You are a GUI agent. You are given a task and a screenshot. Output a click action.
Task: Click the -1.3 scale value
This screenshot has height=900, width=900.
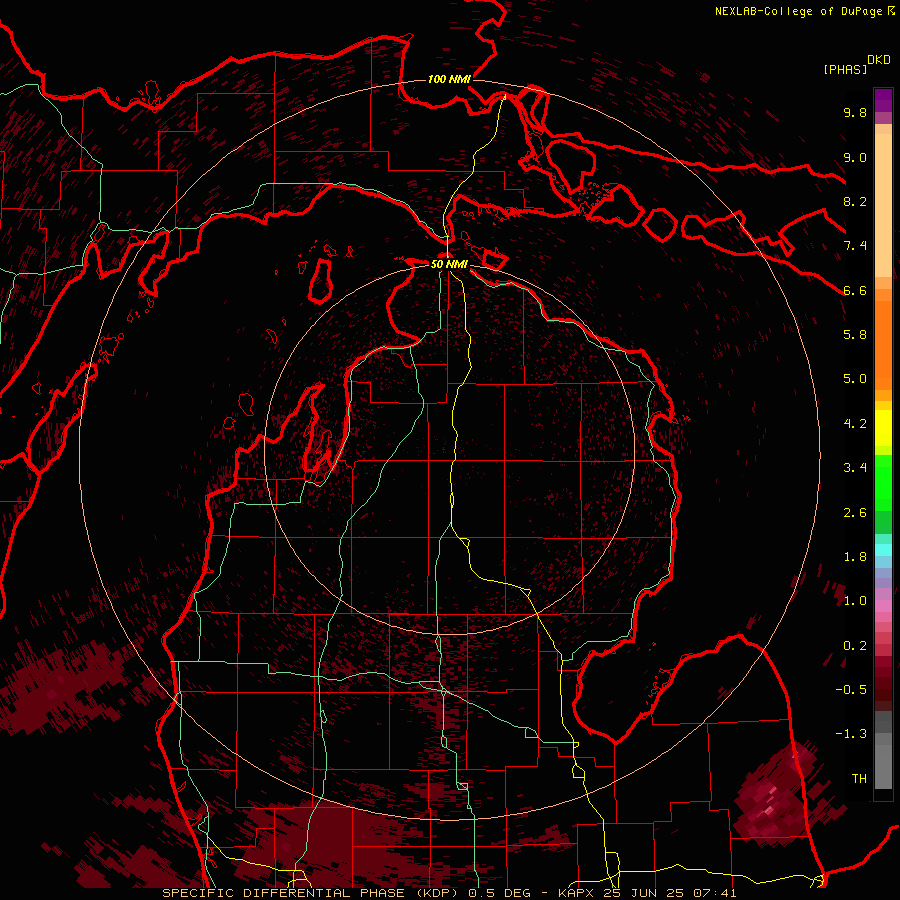point(851,734)
